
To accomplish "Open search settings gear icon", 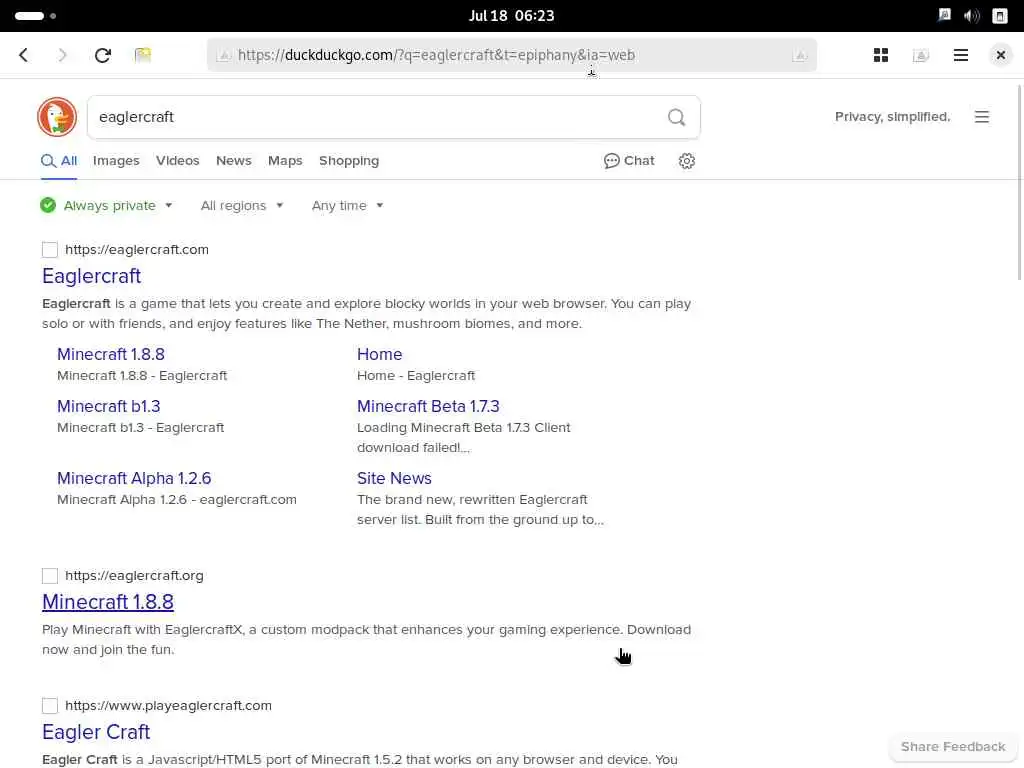I will pos(686,161).
